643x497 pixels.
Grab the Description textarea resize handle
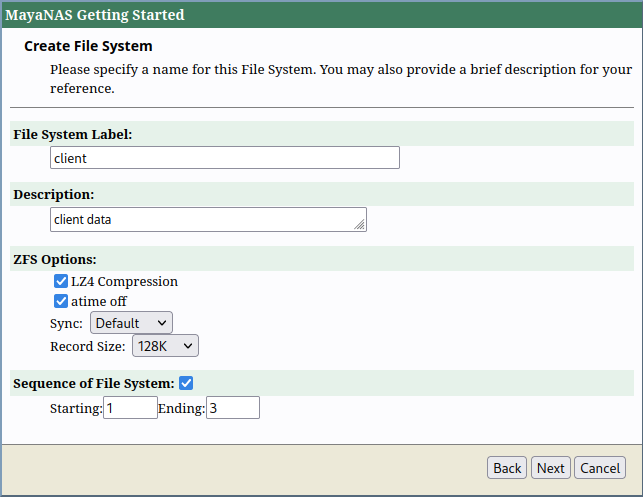360,226
